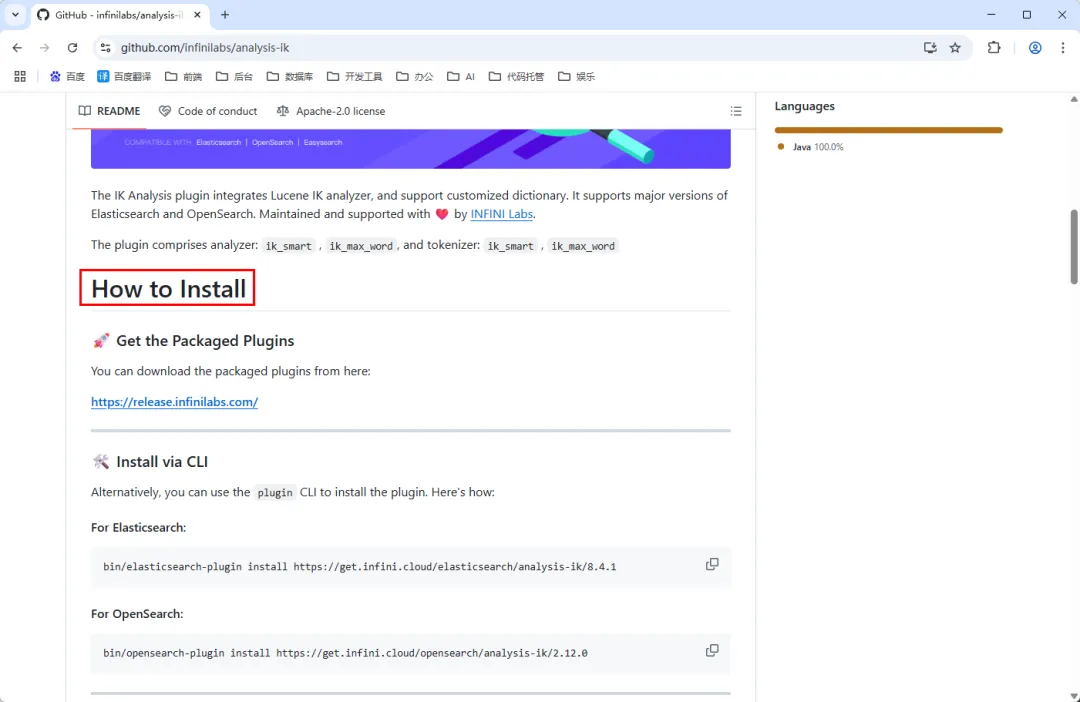The height and width of the screenshot is (702, 1080).
Task: Click the opensearch-plugin install command text
Action: click(x=345, y=653)
